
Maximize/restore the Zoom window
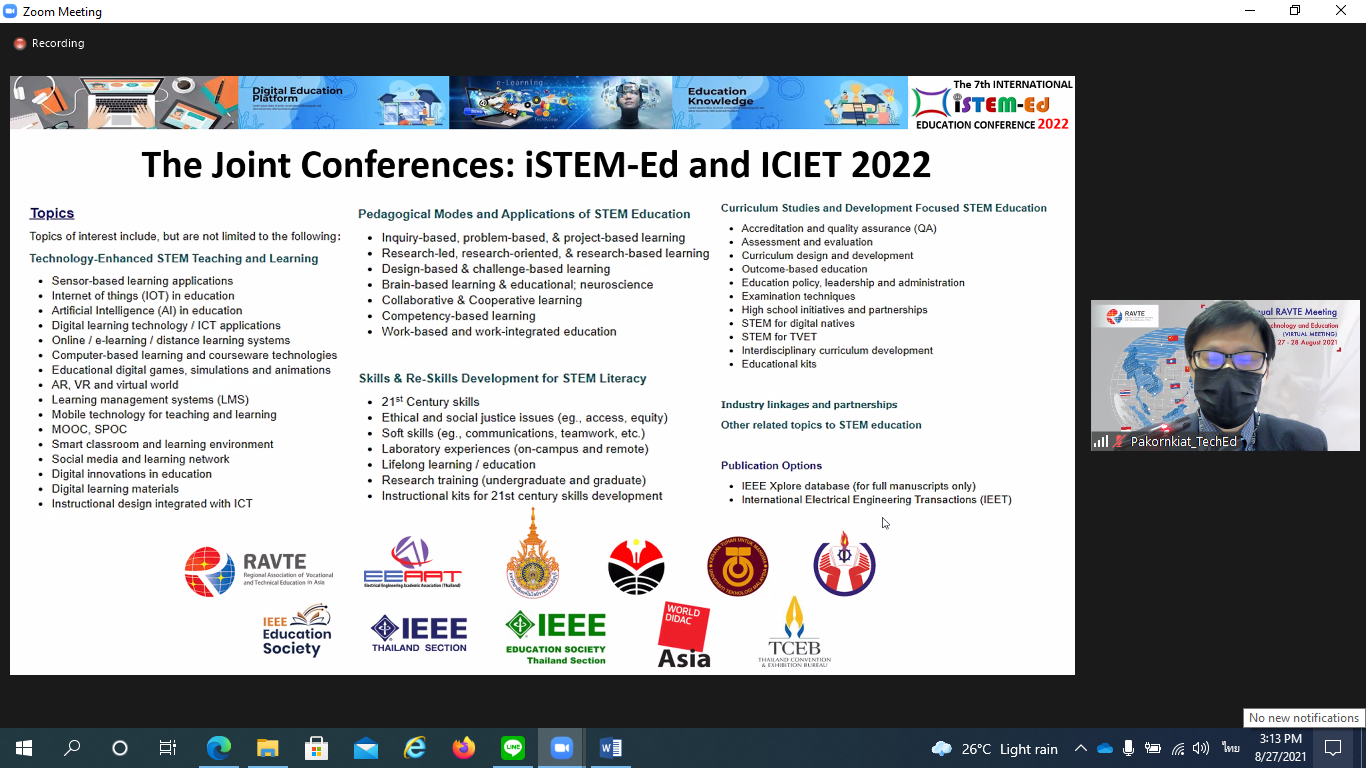click(1295, 11)
